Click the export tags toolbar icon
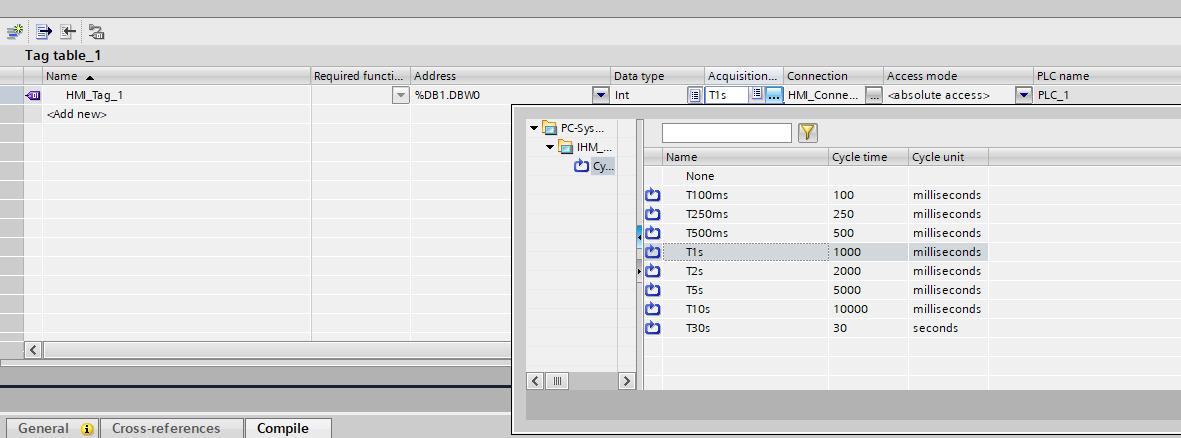Image resolution: width=1181 pixels, height=438 pixels. pos(68,31)
